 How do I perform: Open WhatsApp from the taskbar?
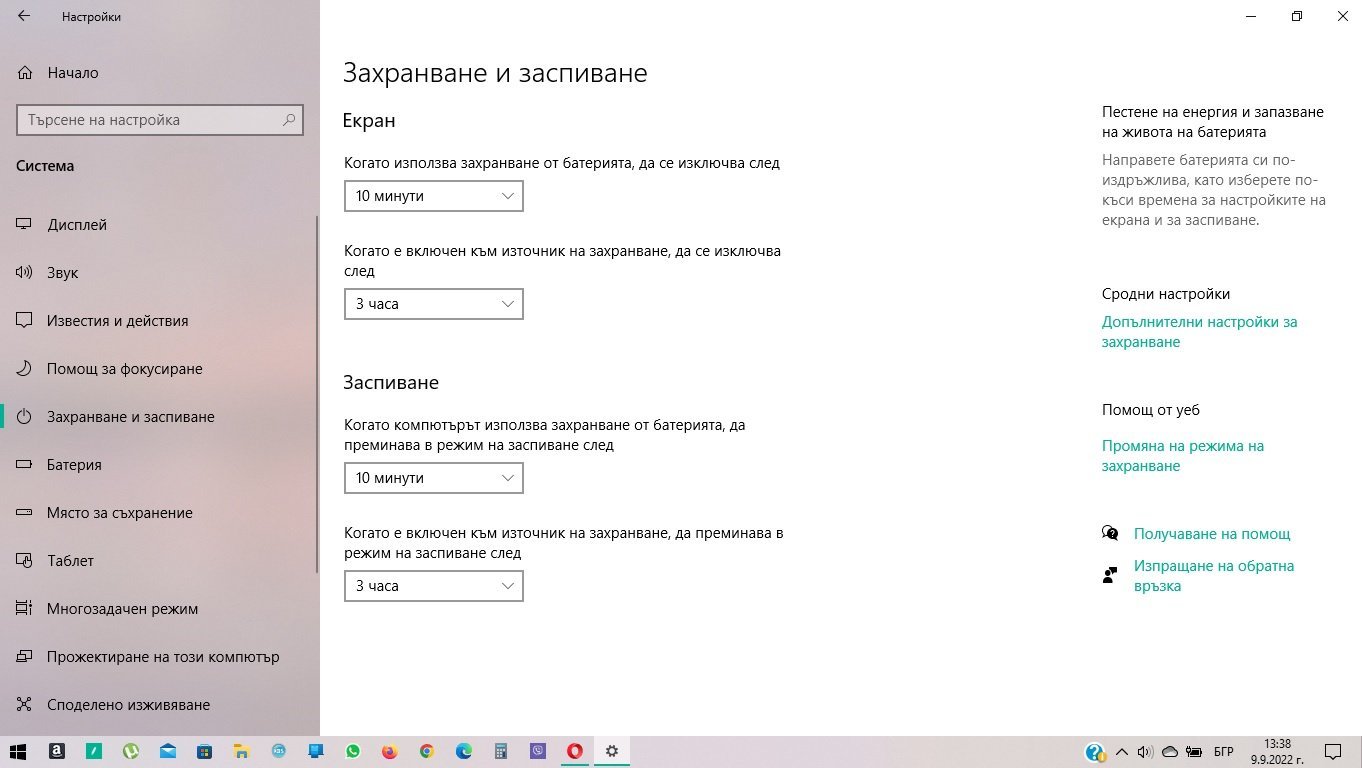[x=352, y=751]
